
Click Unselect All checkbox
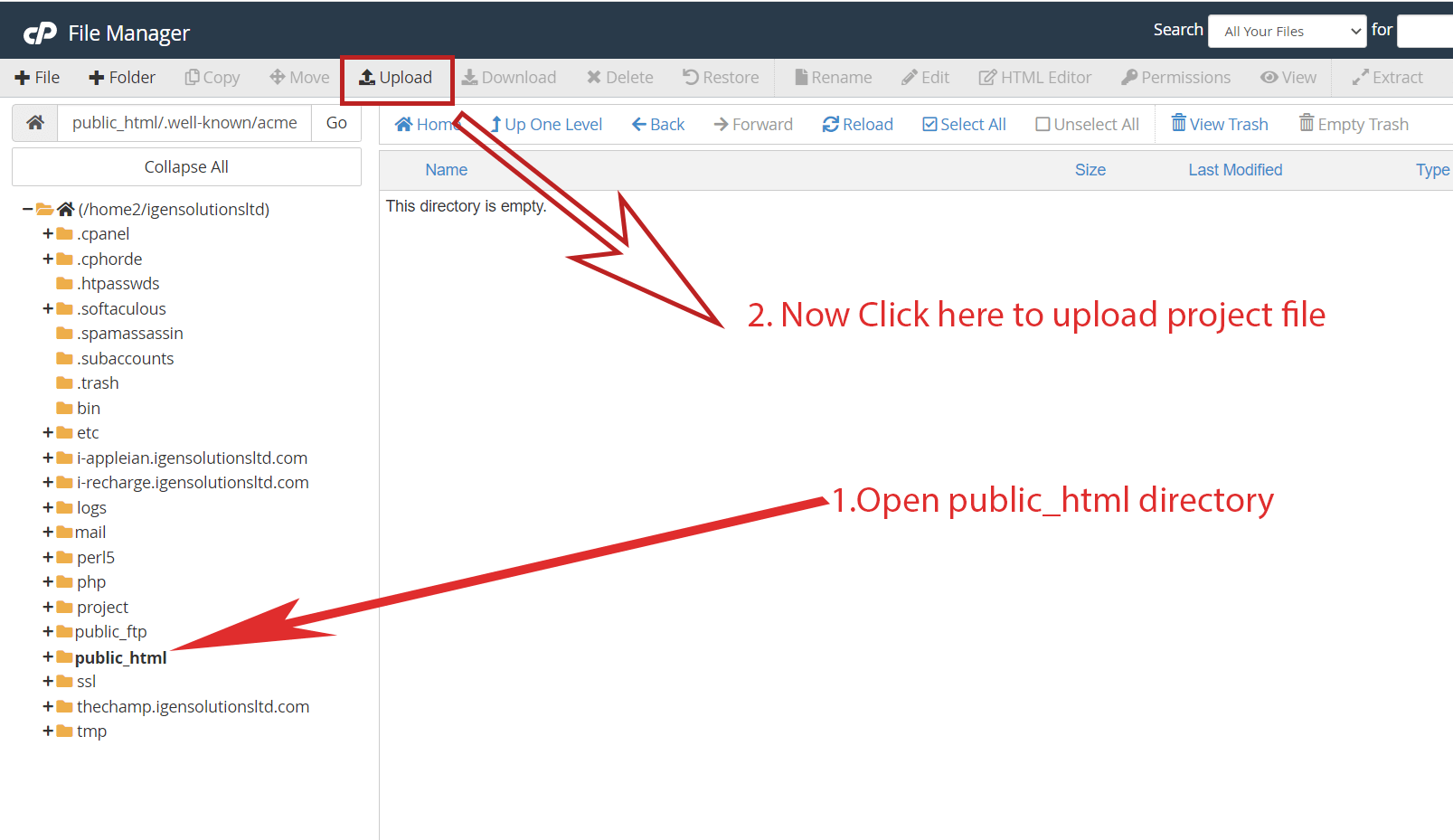(1087, 125)
